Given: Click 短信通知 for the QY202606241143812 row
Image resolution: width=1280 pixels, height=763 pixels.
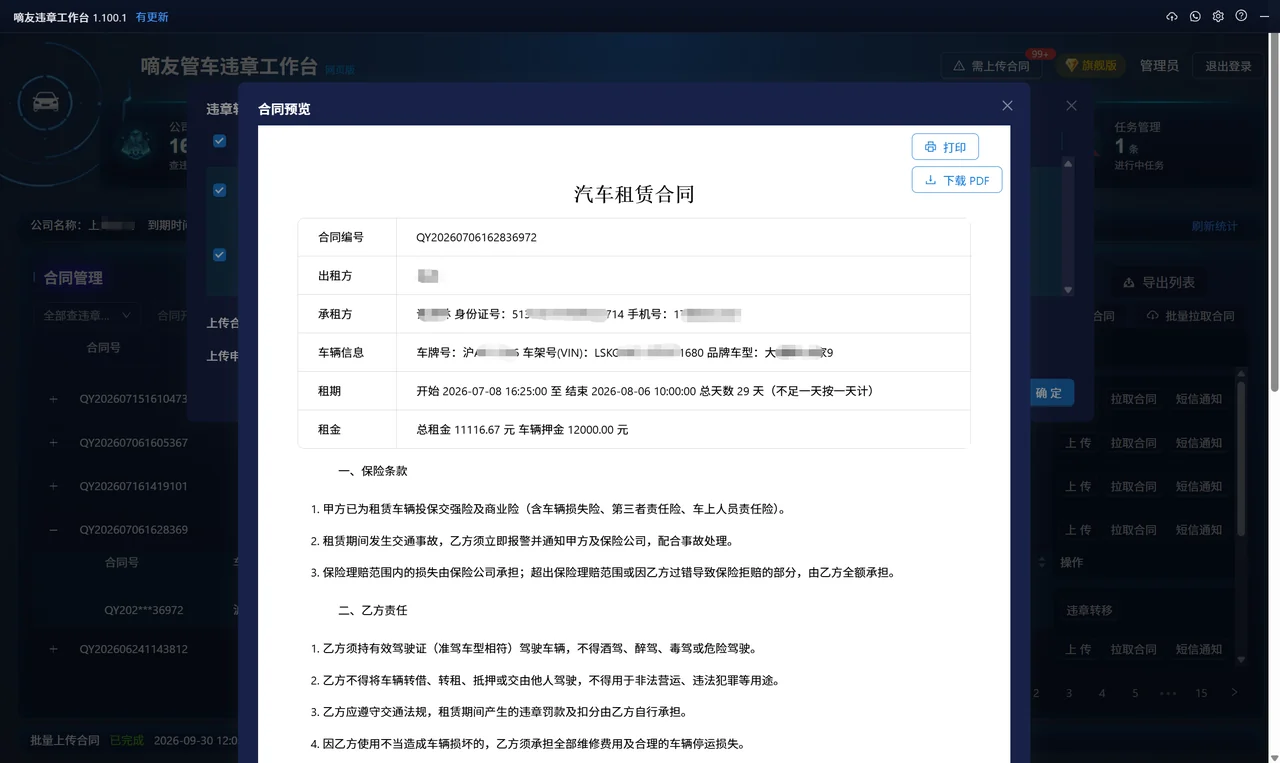Looking at the screenshot, I should [x=1199, y=649].
